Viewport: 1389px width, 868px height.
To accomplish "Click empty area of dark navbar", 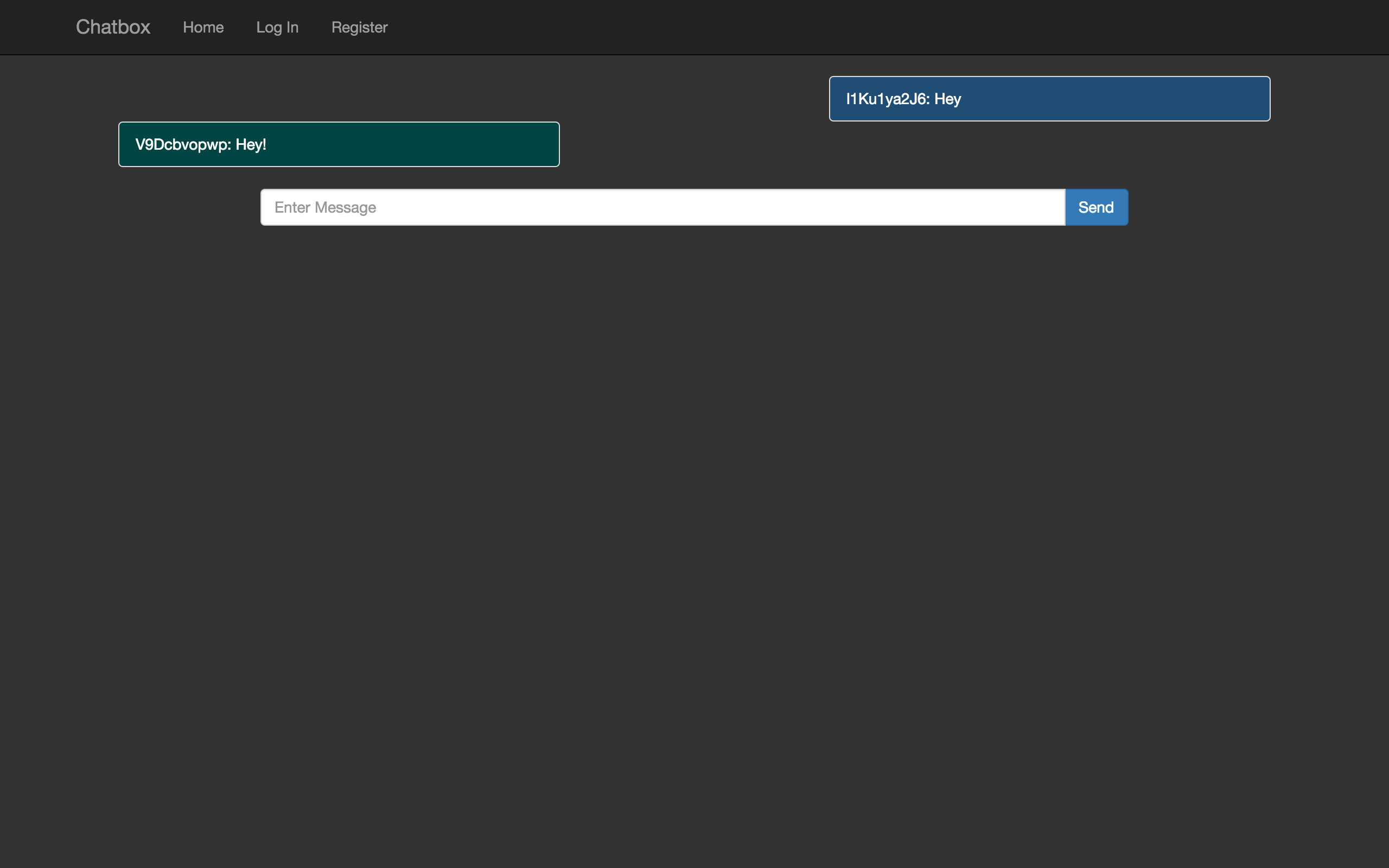I will tap(861, 27).
